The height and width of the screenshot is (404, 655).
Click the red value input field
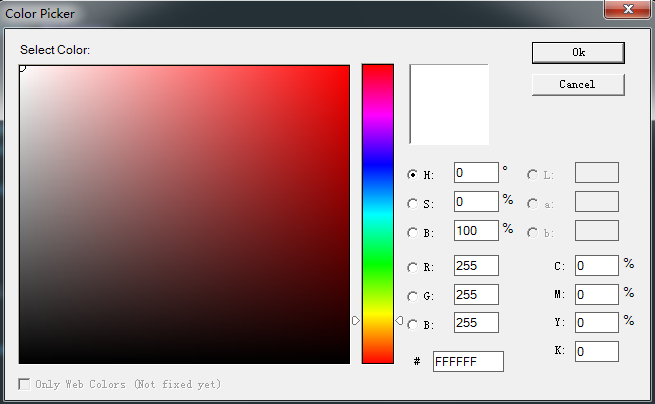(476, 266)
